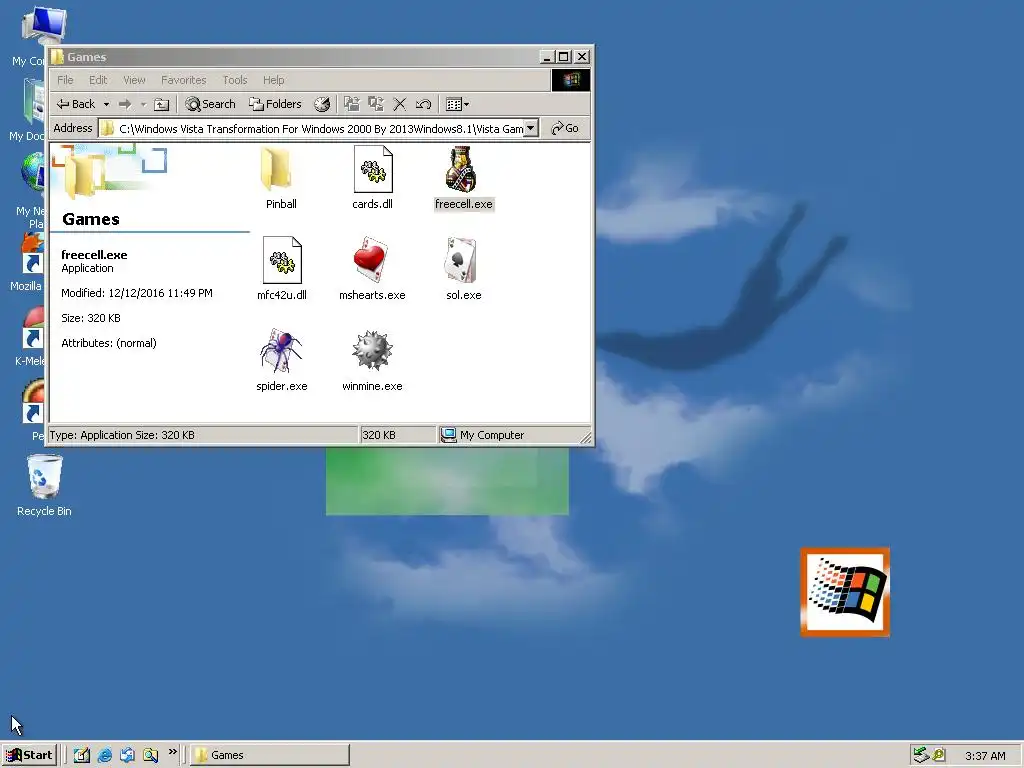Expand the address bar dropdown
This screenshot has width=1024, height=768.
tap(531, 129)
